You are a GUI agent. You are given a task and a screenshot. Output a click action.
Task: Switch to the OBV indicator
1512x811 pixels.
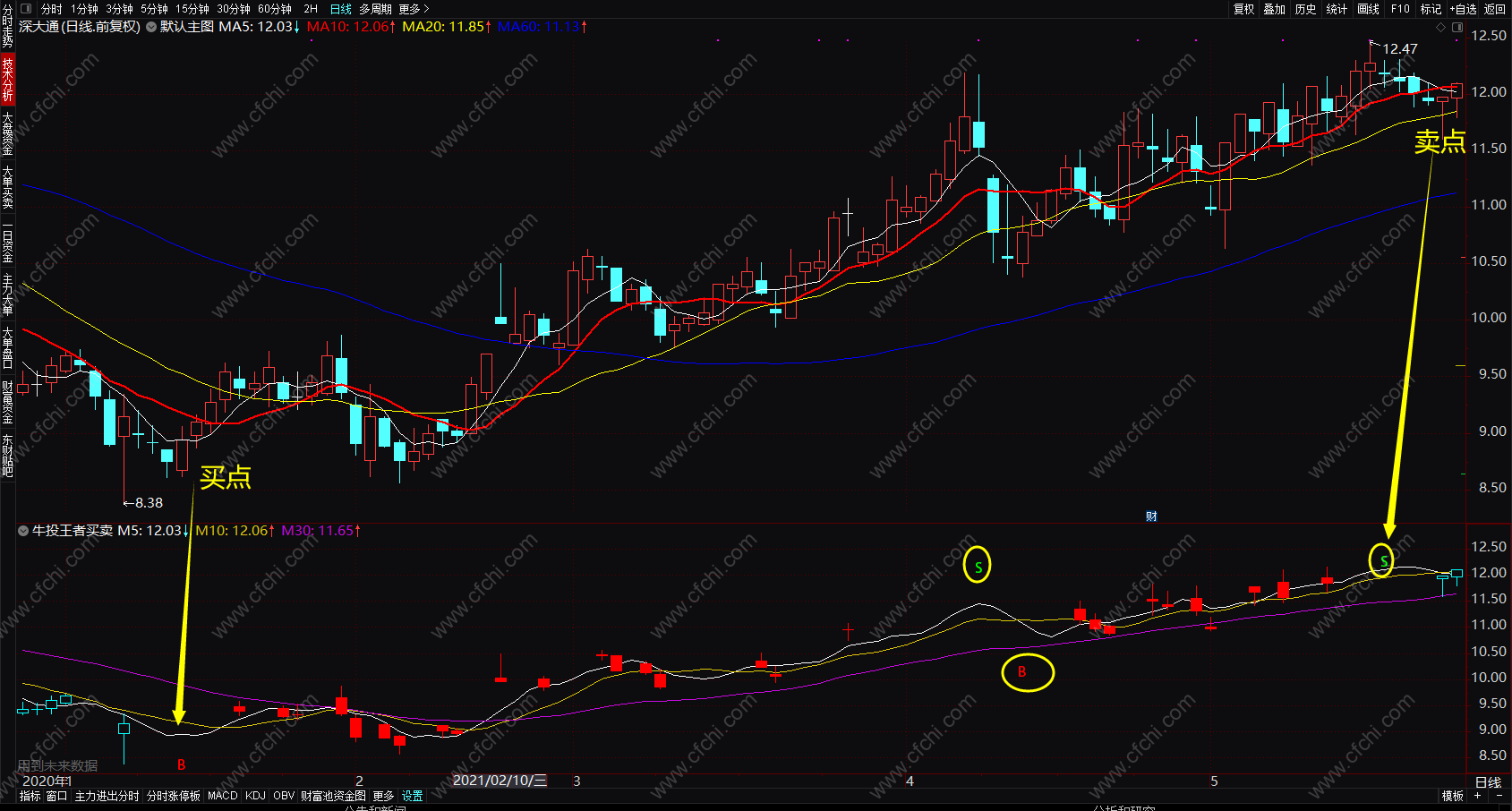coord(284,796)
